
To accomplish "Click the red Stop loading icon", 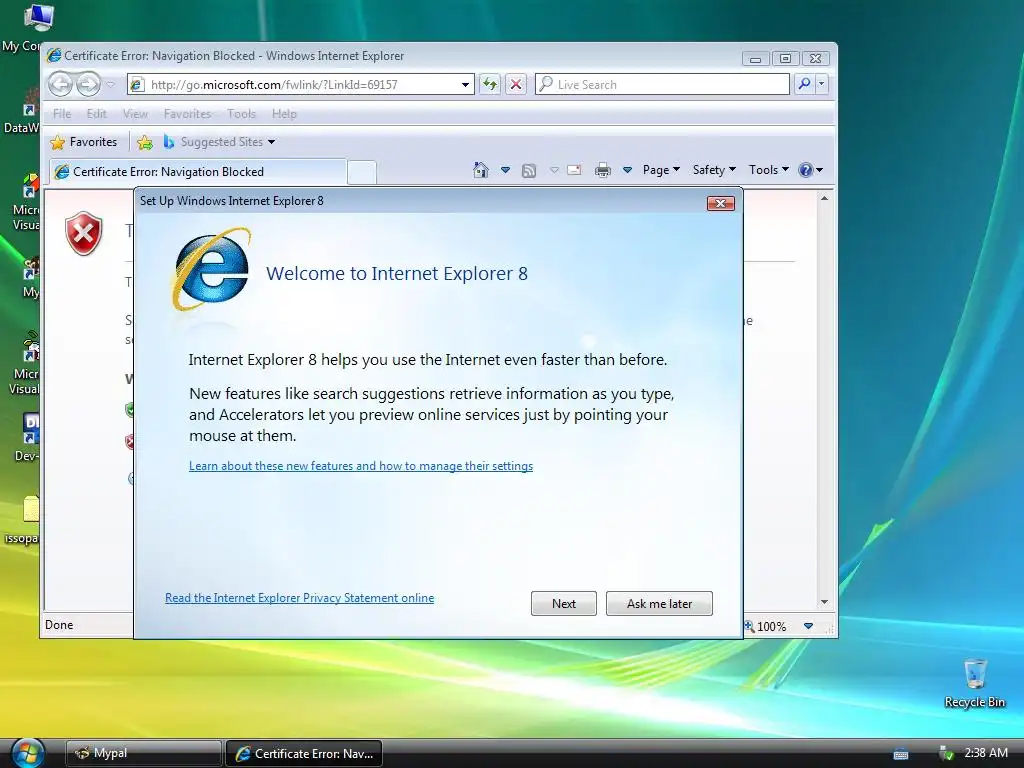I will (516, 84).
